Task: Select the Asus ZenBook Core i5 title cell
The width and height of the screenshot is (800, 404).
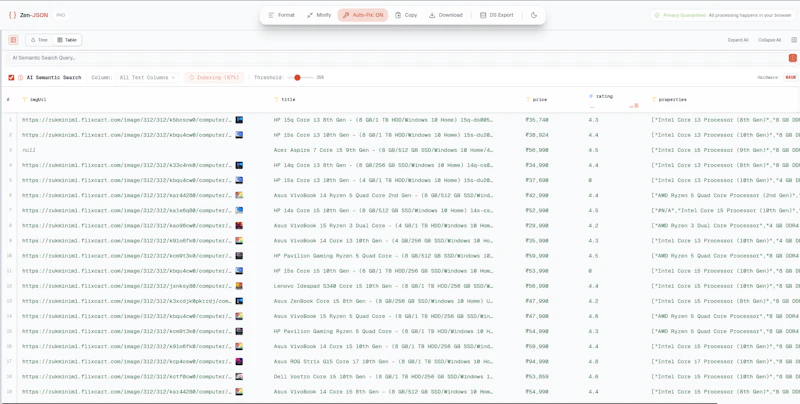Action: click(383, 301)
